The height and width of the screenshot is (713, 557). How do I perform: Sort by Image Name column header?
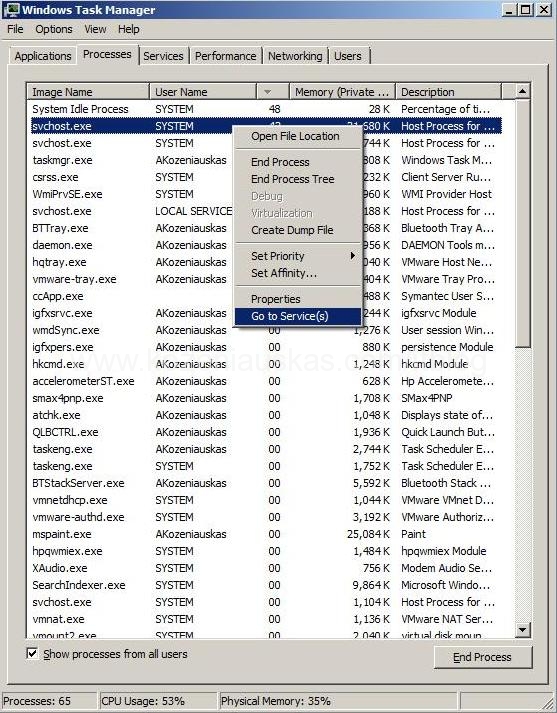tap(88, 92)
